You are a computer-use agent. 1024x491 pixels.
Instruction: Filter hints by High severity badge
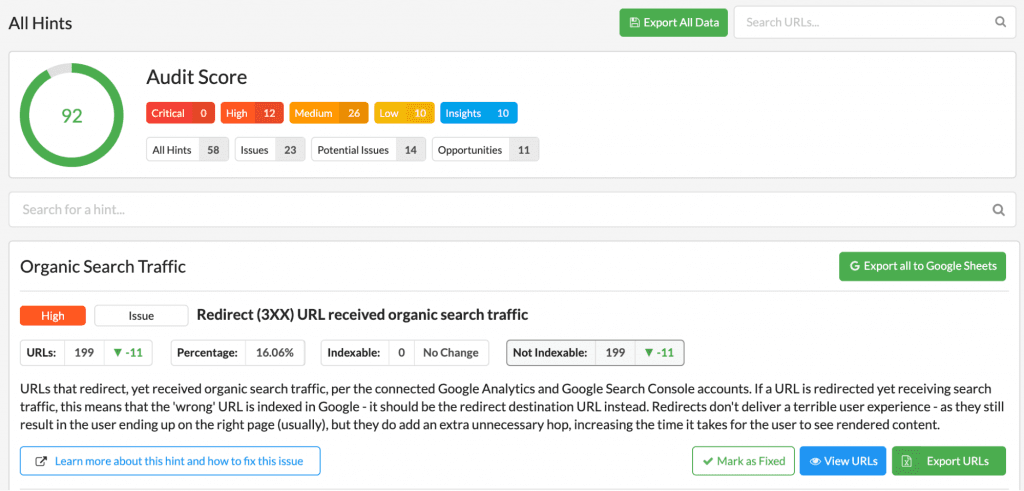coord(251,113)
